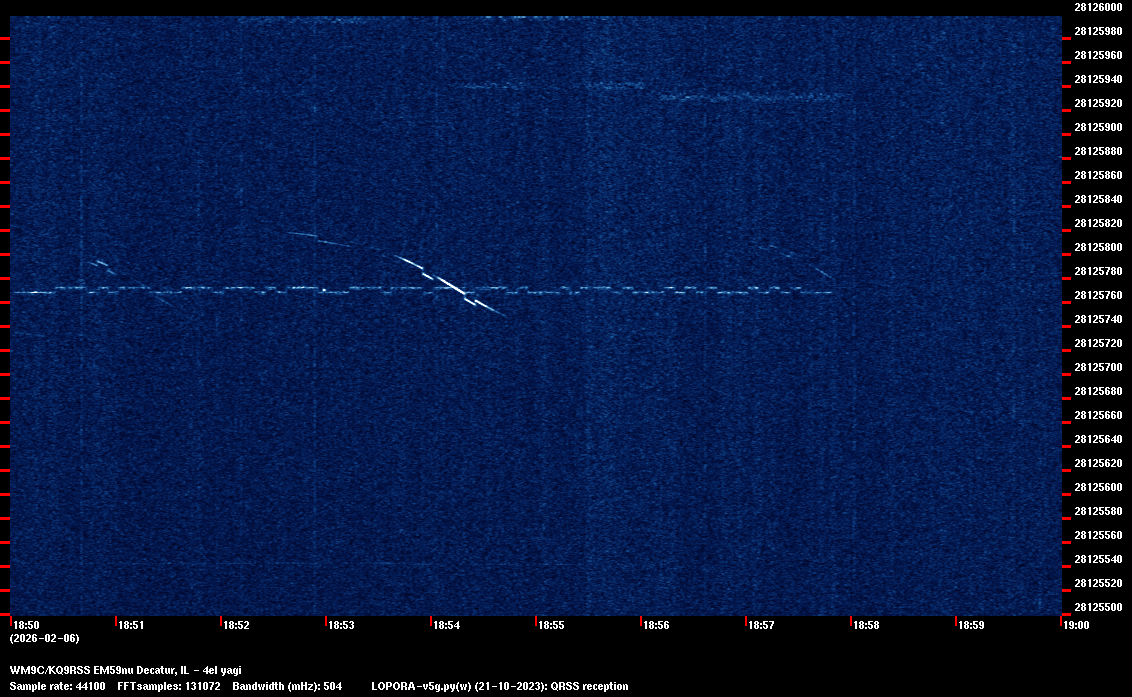Select the 28125920 frequency scale value

click(x=1097, y=103)
